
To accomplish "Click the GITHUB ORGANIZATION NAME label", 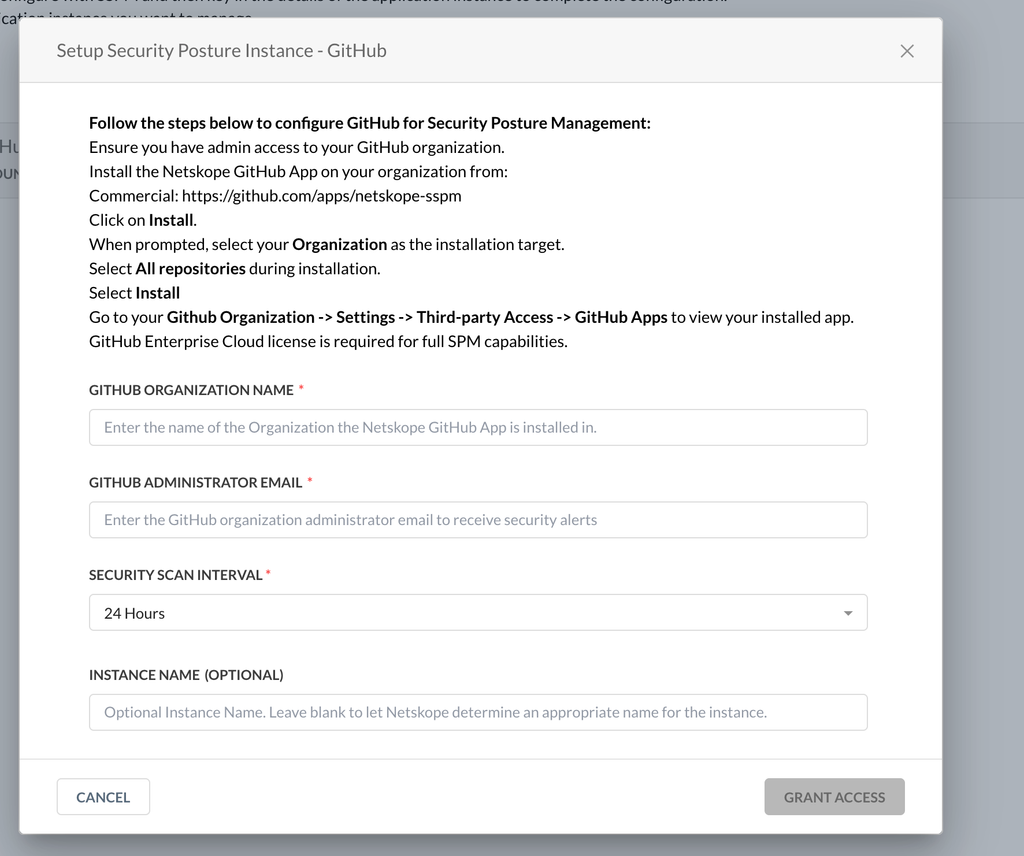I will pos(191,390).
